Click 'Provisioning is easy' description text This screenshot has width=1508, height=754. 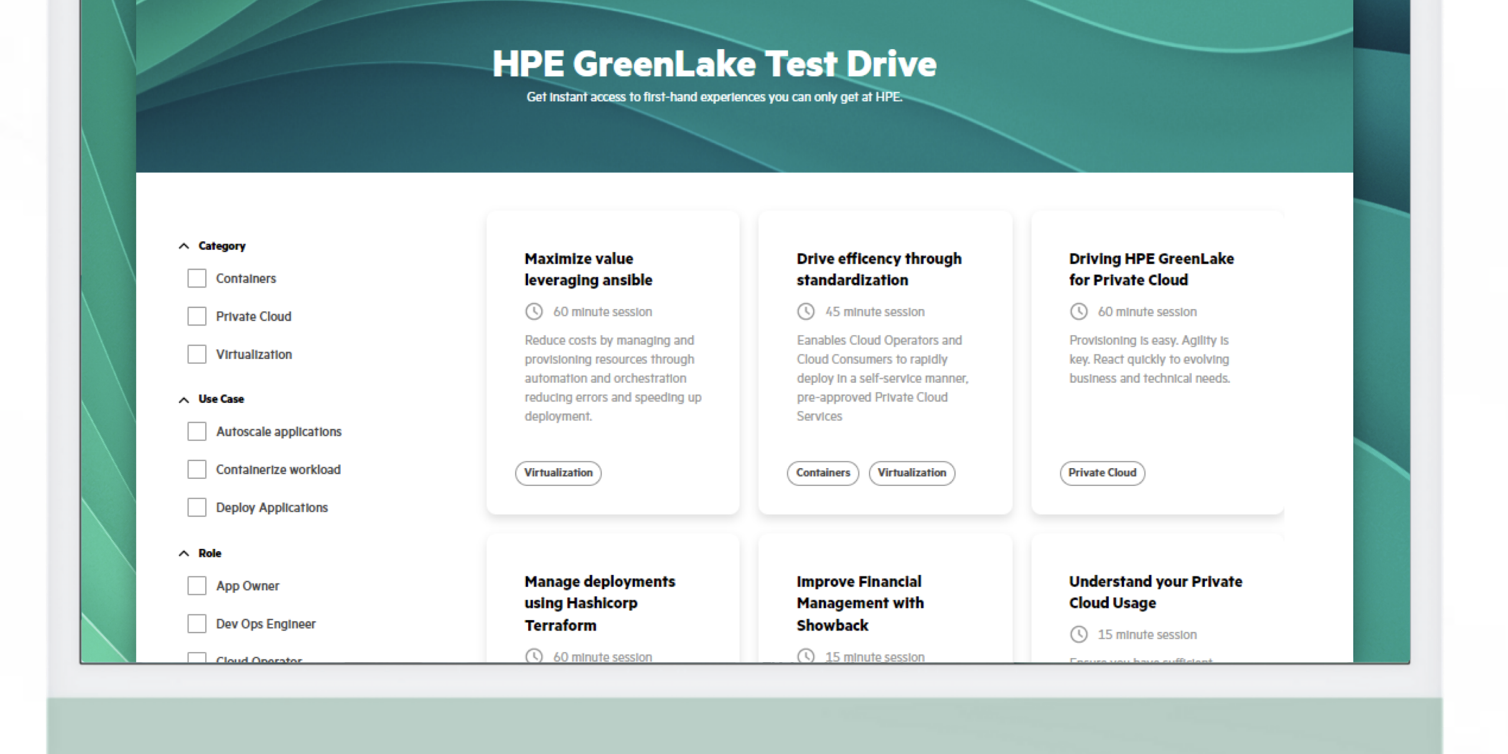(x=1149, y=359)
